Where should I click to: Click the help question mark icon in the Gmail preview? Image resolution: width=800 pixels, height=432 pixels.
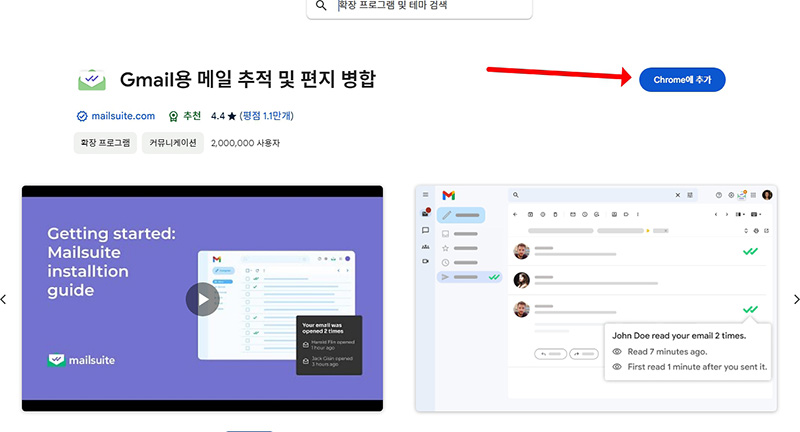click(x=718, y=195)
